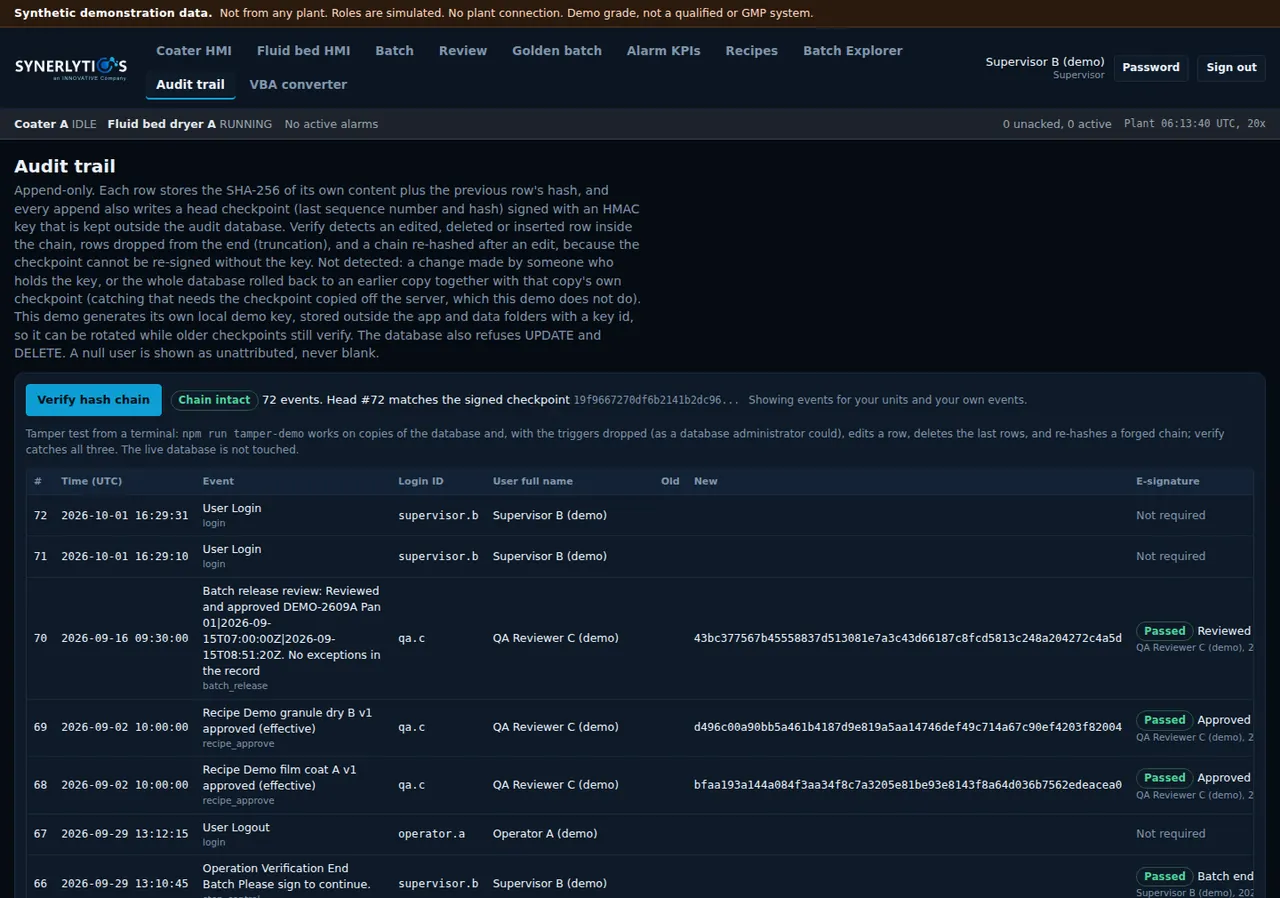The image size is (1280, 898).
Task: Click timestamp 2026-10-01 16:29:10
Action: pos(125,556)
